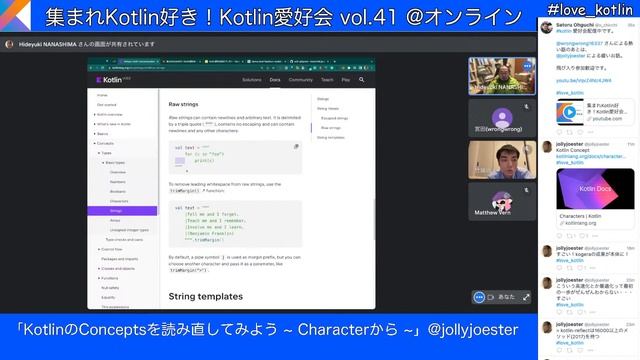Like the こういう高速化 tweet
This screenshot has width=640, height=360.
coord(581,312)
